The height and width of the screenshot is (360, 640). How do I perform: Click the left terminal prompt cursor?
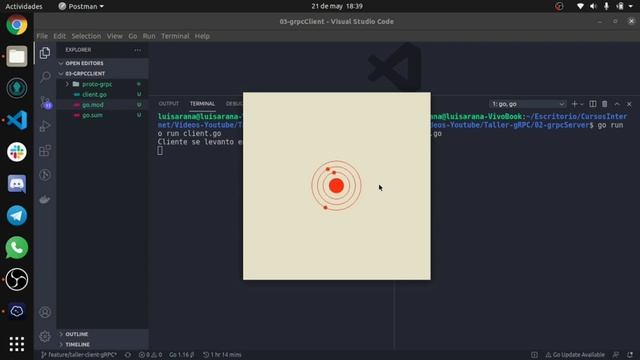(160, 151)
